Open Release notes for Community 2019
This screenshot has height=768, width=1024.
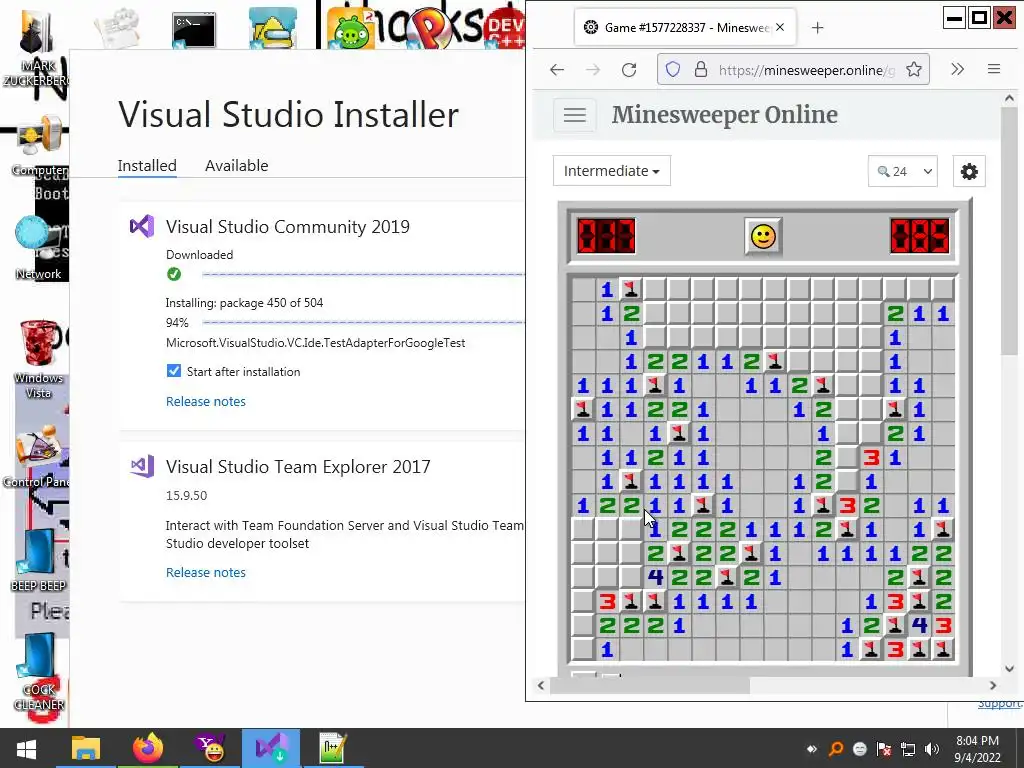click(x=206, y=402)
